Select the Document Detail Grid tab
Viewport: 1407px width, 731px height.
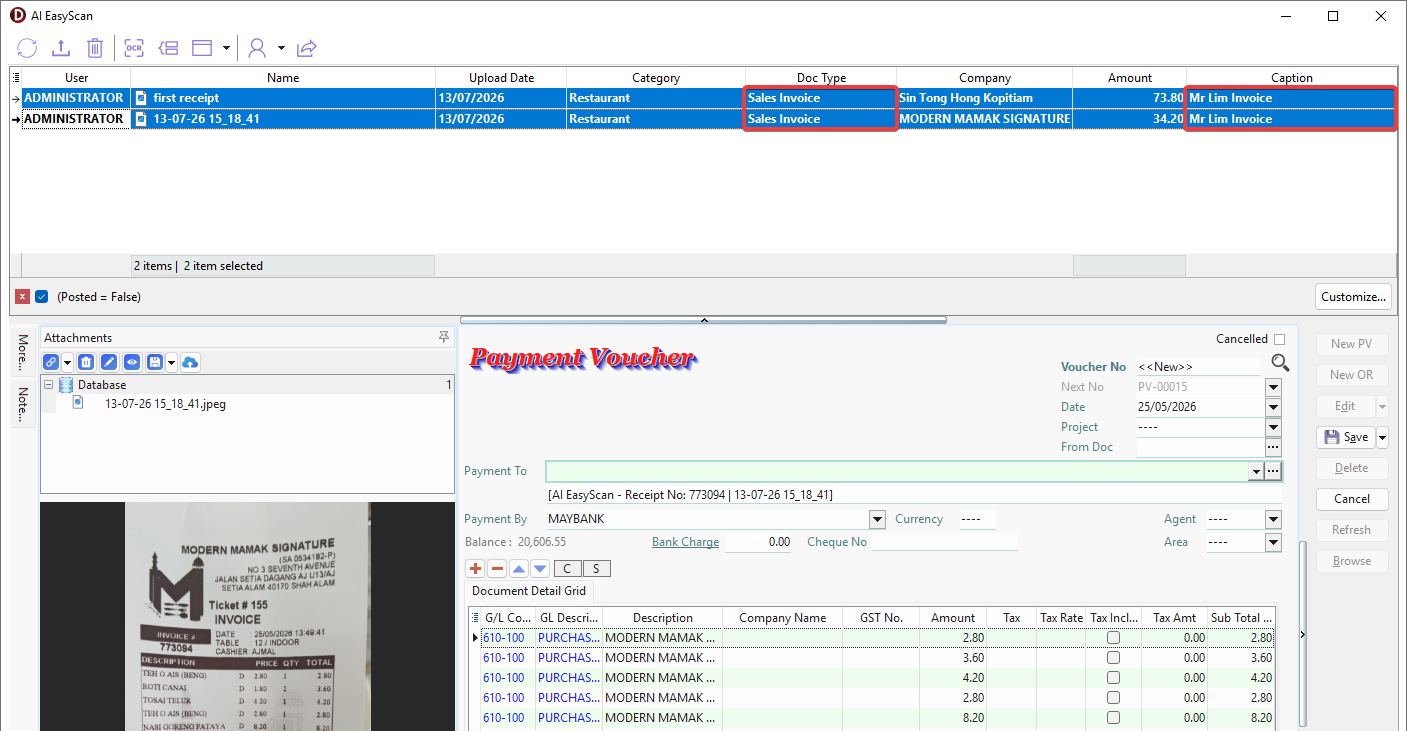529,591
